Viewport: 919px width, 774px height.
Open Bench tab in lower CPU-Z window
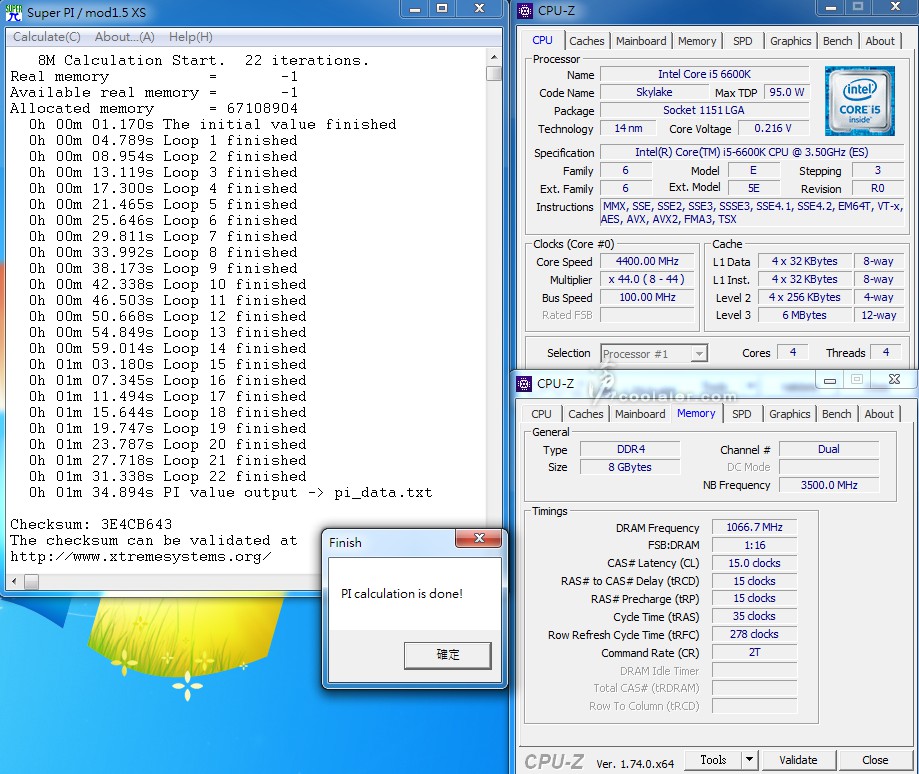[836, 414]
